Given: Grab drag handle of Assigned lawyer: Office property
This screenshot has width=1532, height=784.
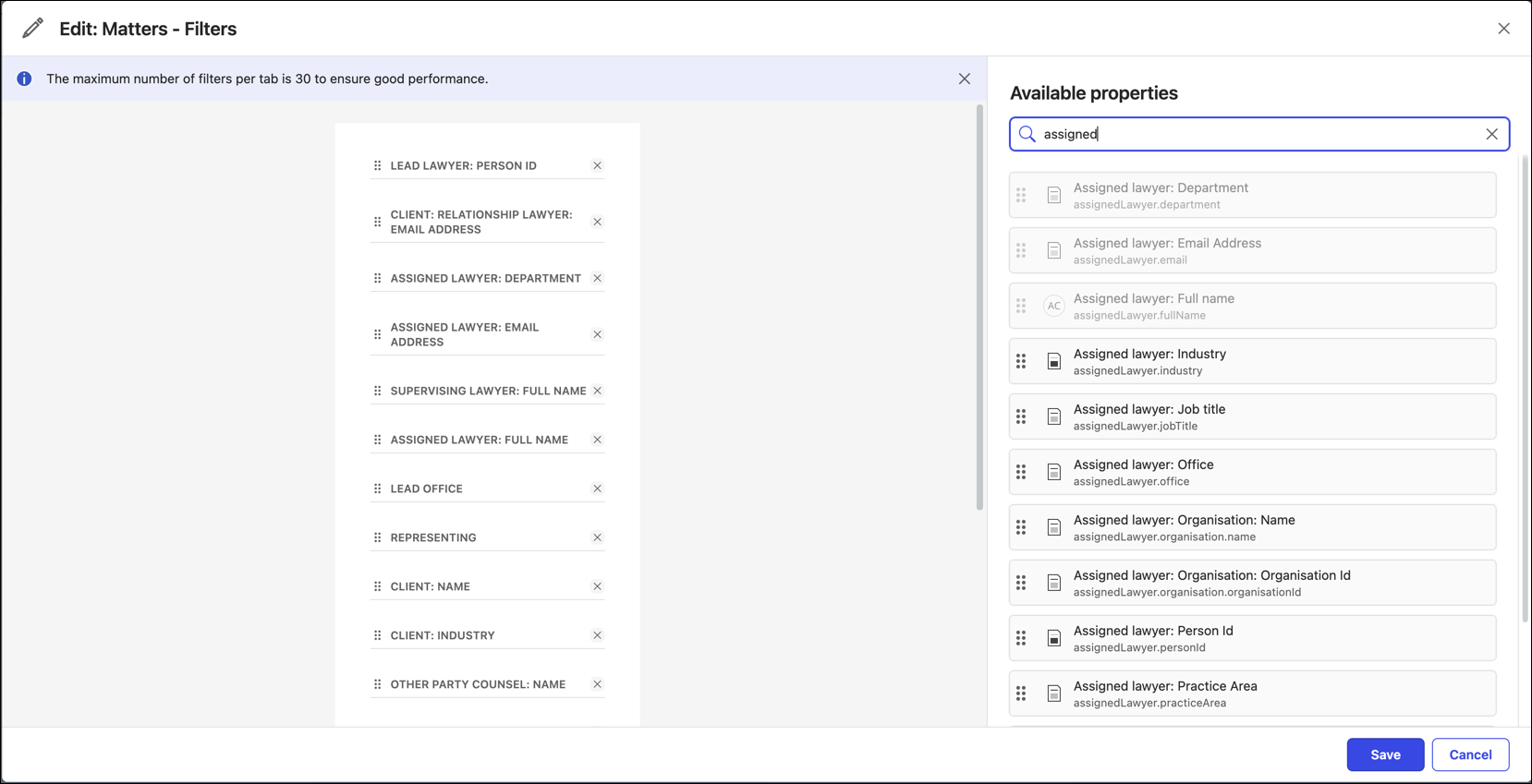Looking at the screenshot, I should tap(1021, 472).
